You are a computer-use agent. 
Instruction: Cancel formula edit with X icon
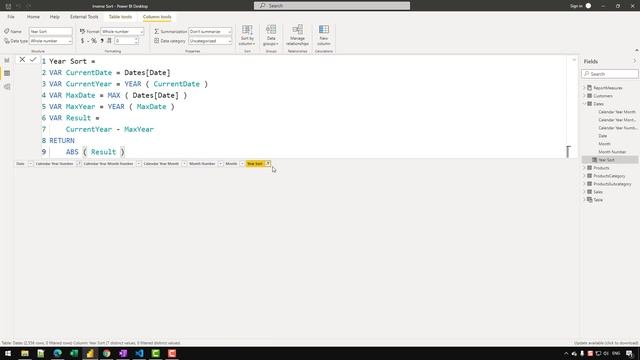pos(22,60)
